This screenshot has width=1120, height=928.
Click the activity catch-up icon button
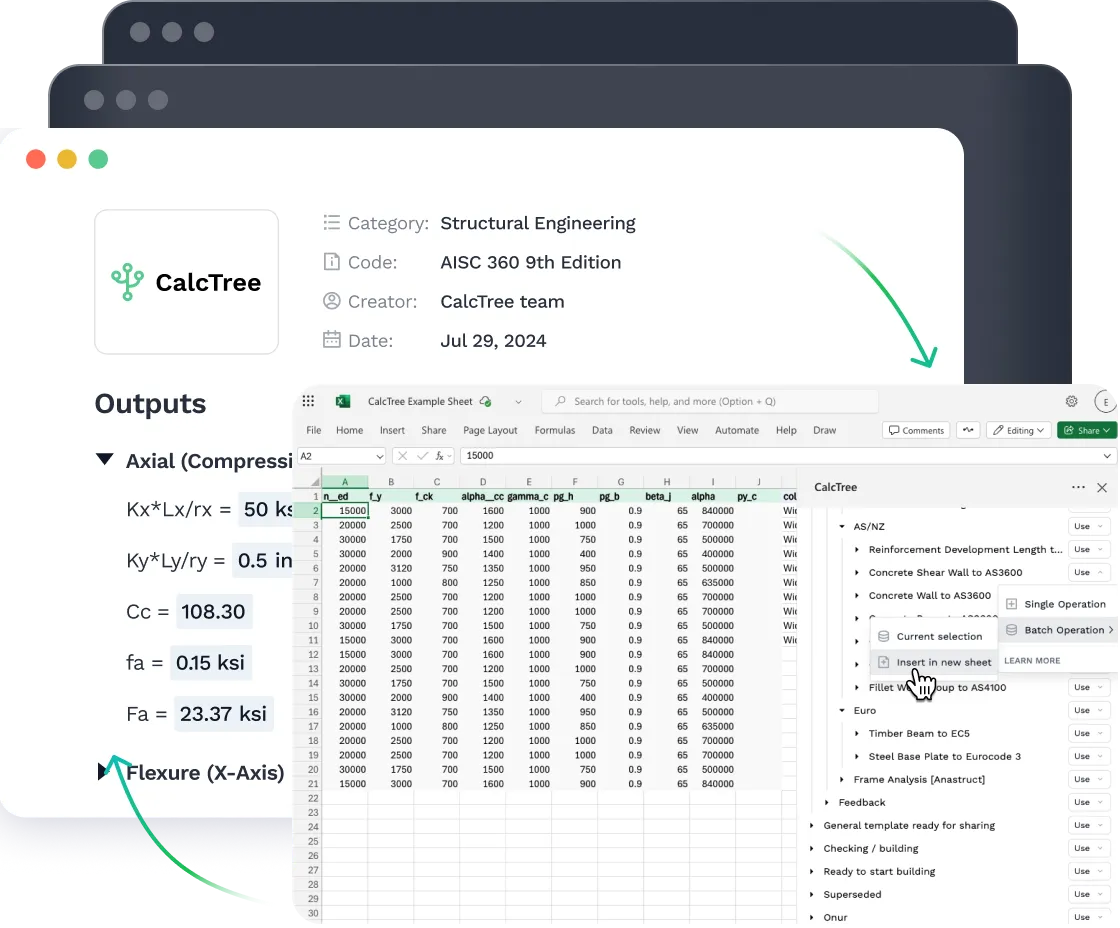969,430
